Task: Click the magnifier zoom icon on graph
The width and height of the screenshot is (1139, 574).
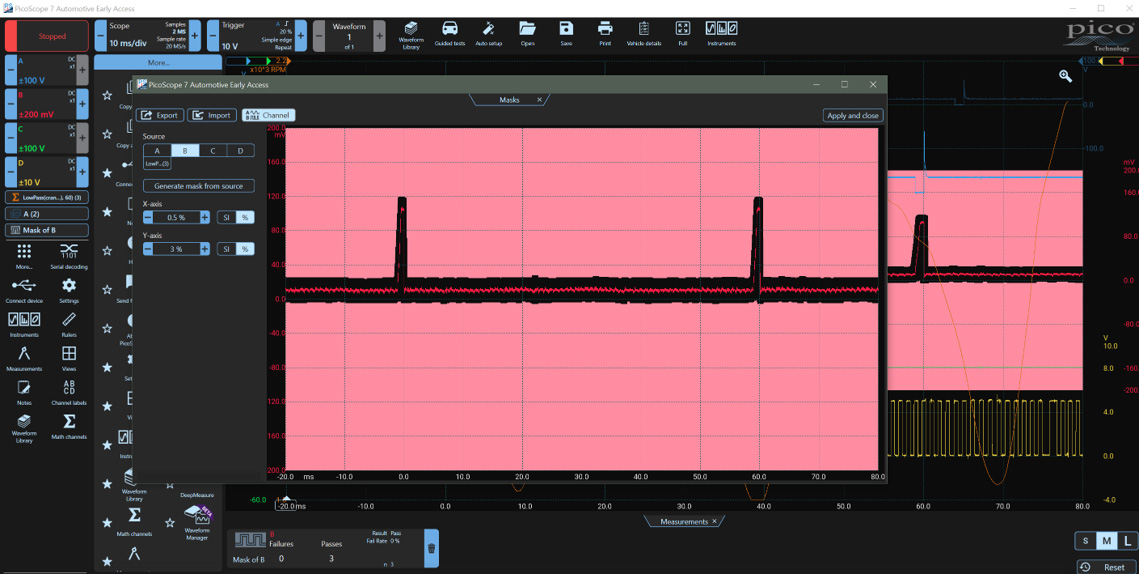Action: pyautogui.click(x=1065, y=76)
